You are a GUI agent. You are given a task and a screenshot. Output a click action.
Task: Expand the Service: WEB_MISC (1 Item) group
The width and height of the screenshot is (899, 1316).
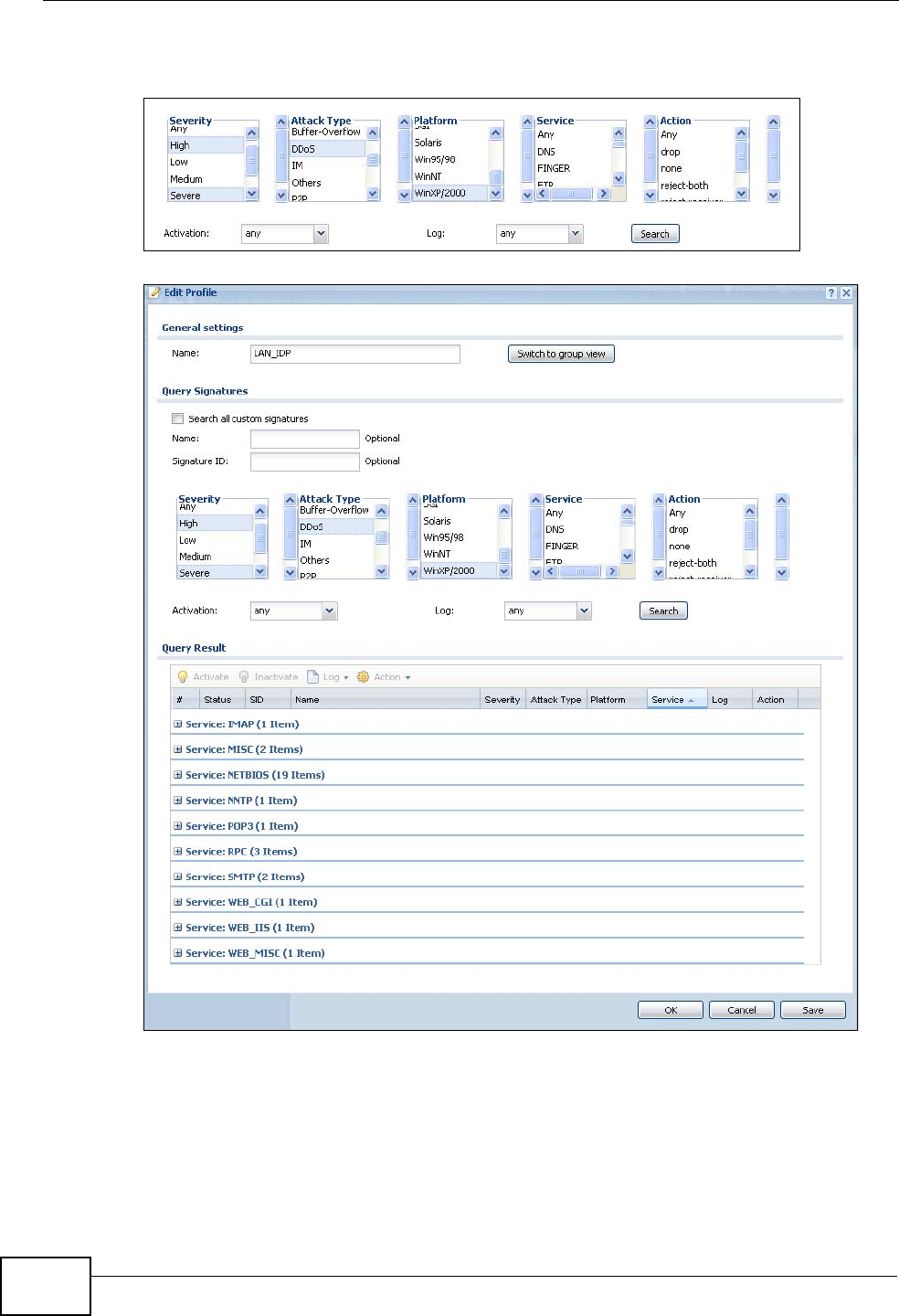pos(178,953)
